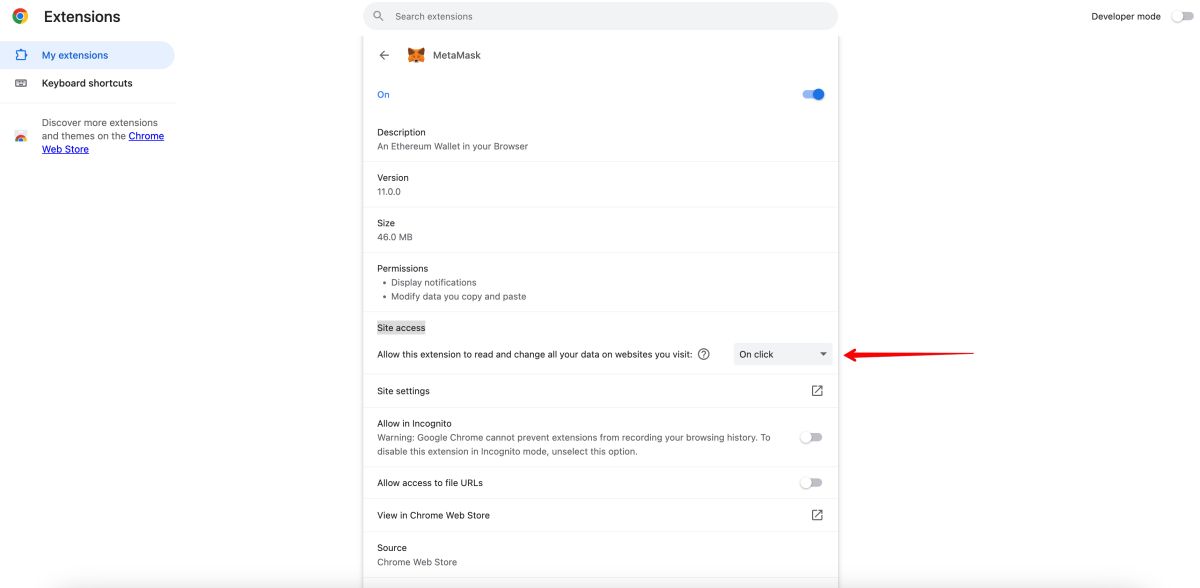1200x588 pixels.
Task: Follow the Chrome Web Store link
Action: tap(103, 142)
